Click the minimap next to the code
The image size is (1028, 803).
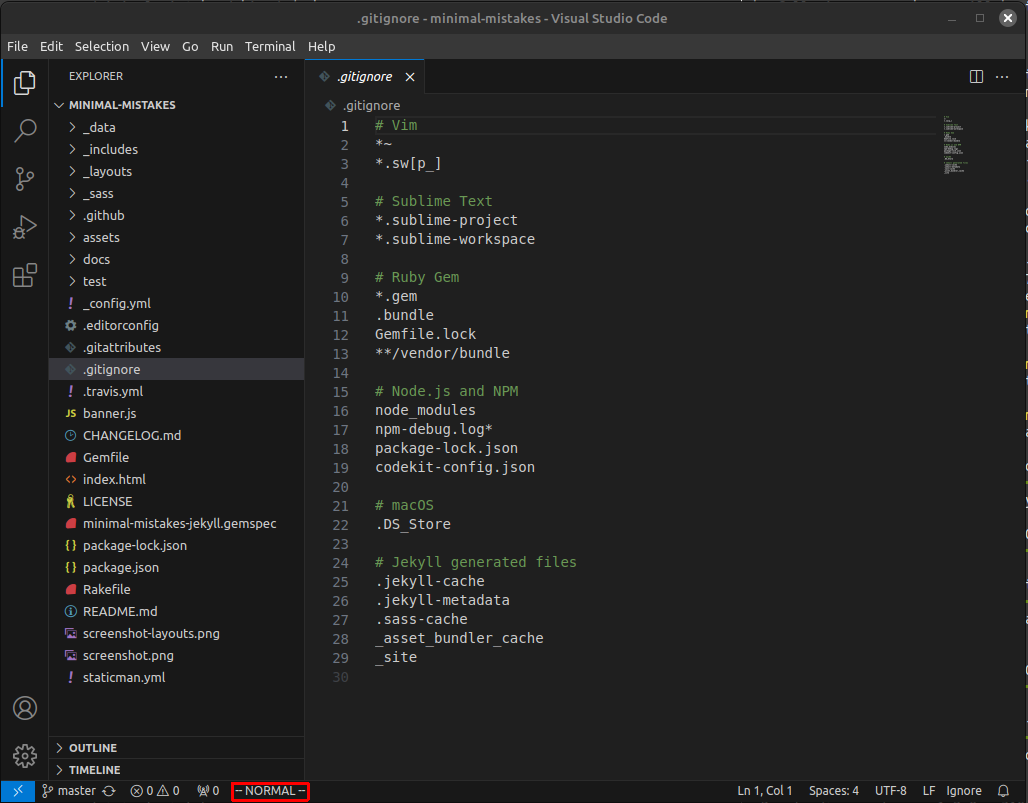tap(953, 145)
